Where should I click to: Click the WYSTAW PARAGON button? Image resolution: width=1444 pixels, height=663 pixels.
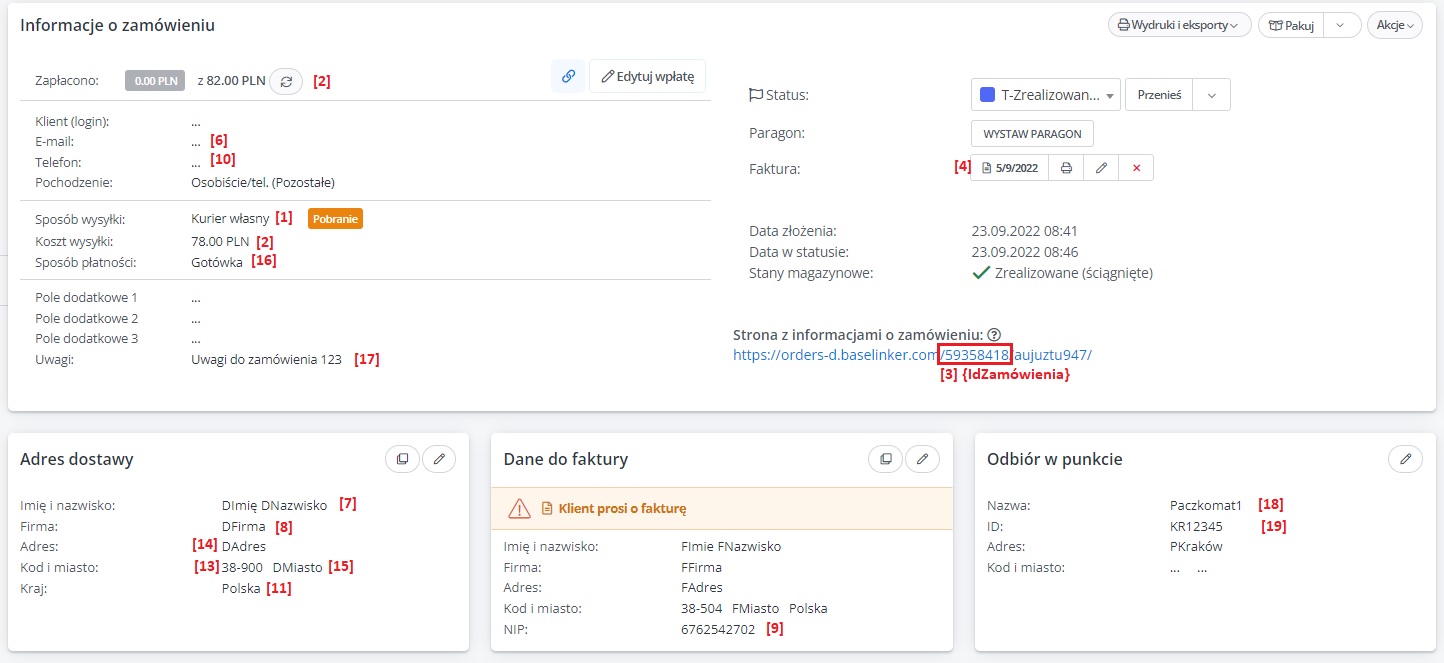(1032, 133)
